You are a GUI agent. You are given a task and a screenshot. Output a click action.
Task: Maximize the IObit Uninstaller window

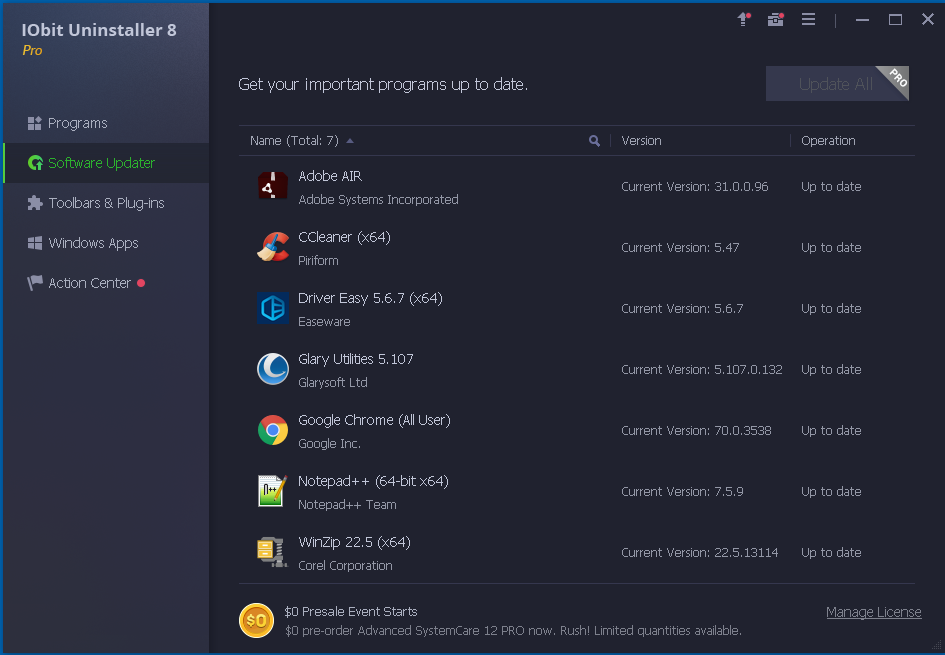(x=895, y=20)
